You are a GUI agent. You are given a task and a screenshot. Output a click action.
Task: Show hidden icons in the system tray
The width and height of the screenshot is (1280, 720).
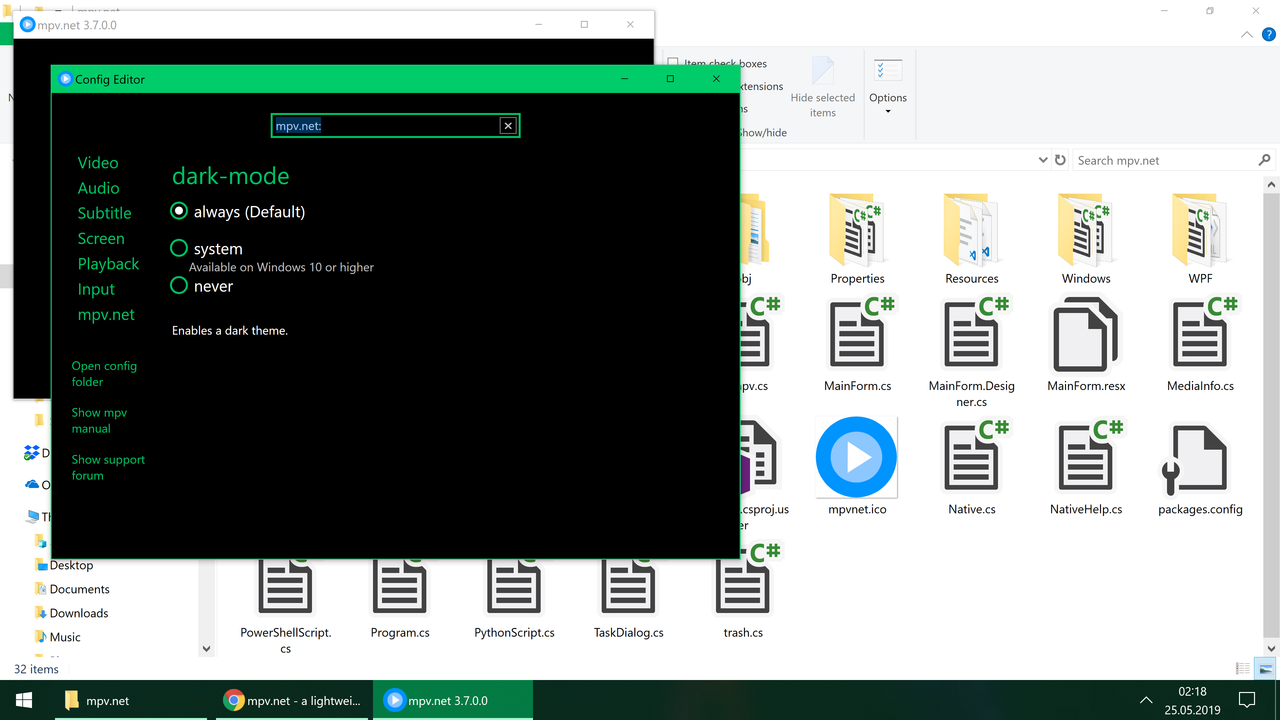tap(1146, 700)
